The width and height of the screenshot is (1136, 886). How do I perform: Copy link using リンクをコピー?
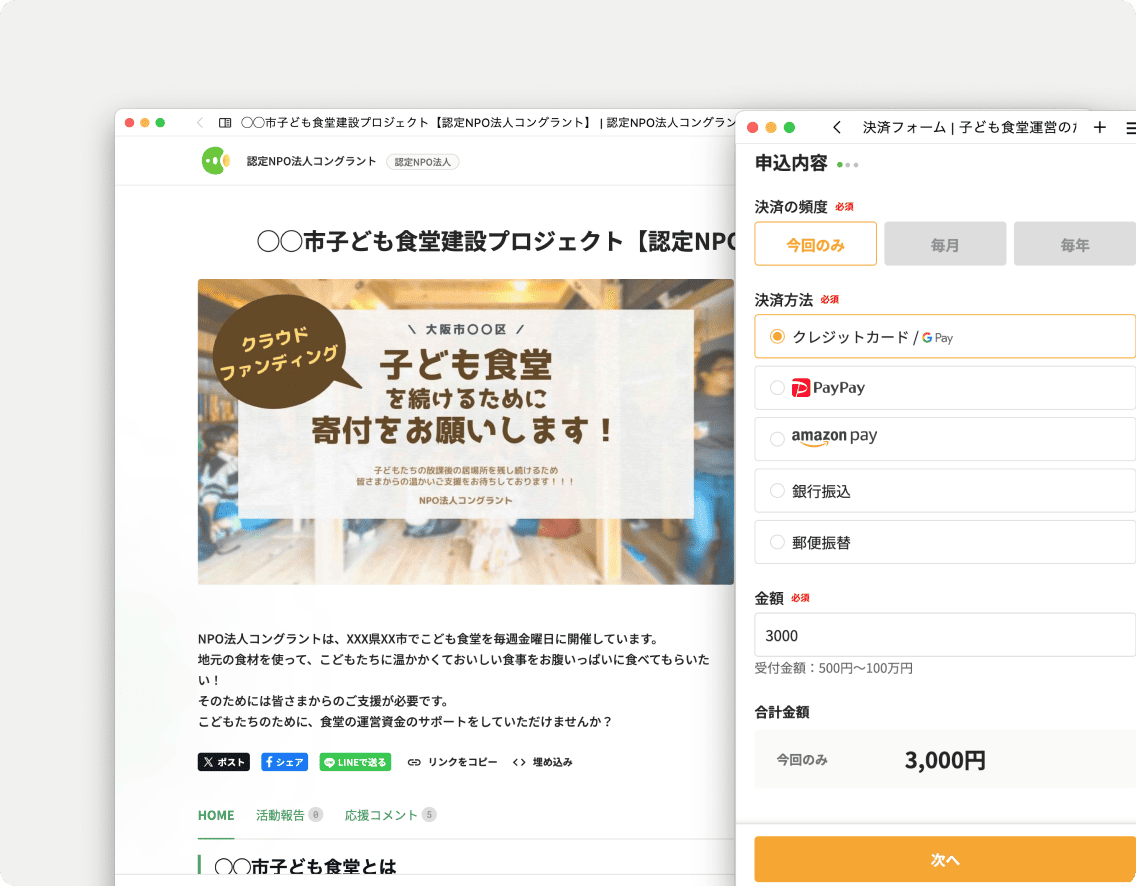(x=452, y=762)
